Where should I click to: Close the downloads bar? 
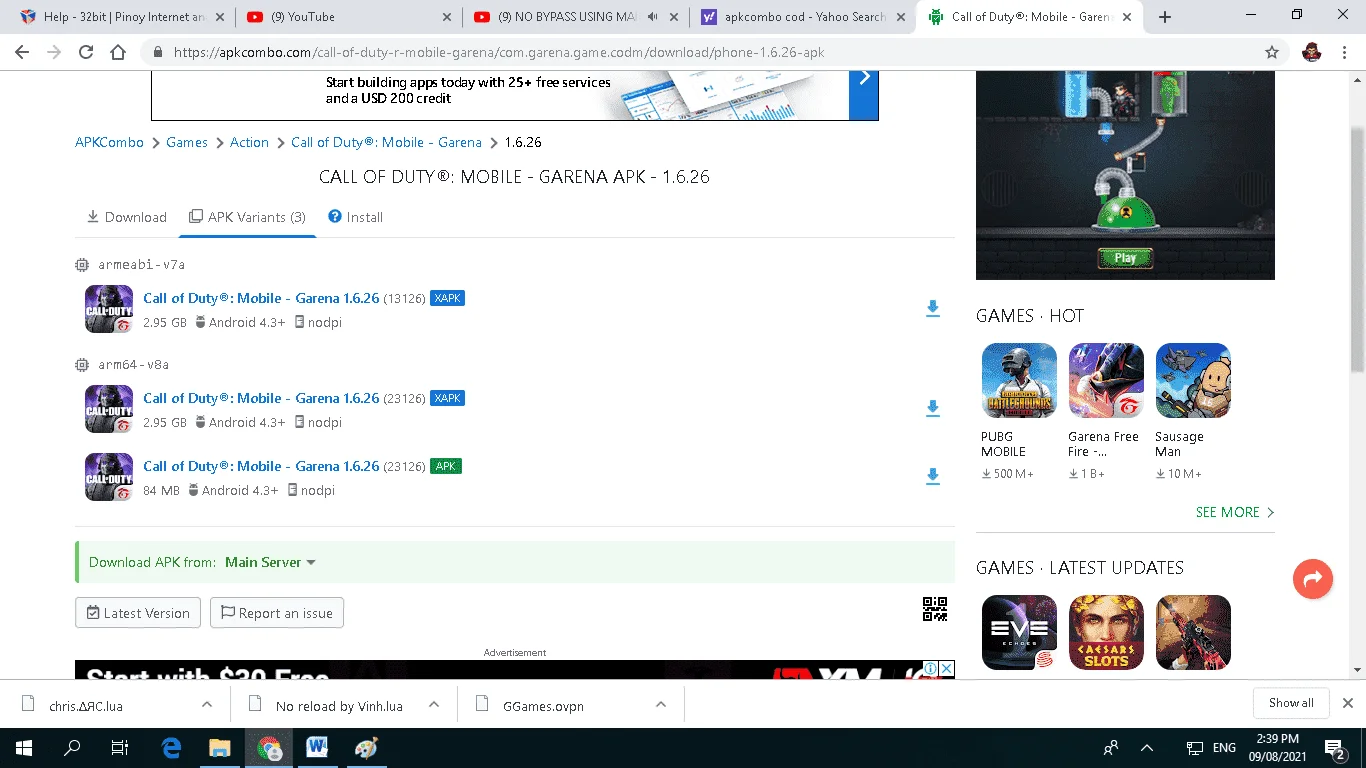point(1347,703)
